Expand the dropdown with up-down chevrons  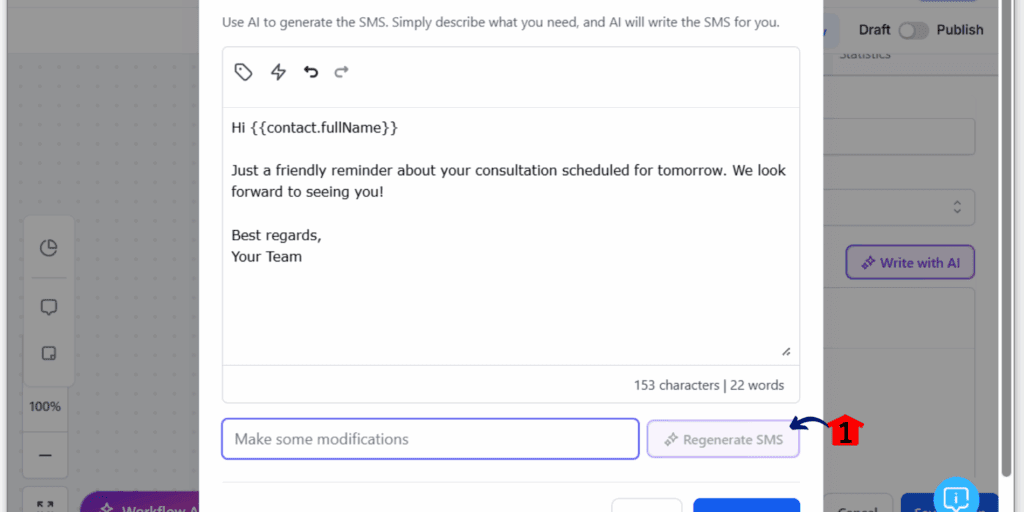[x=957, y=207]
